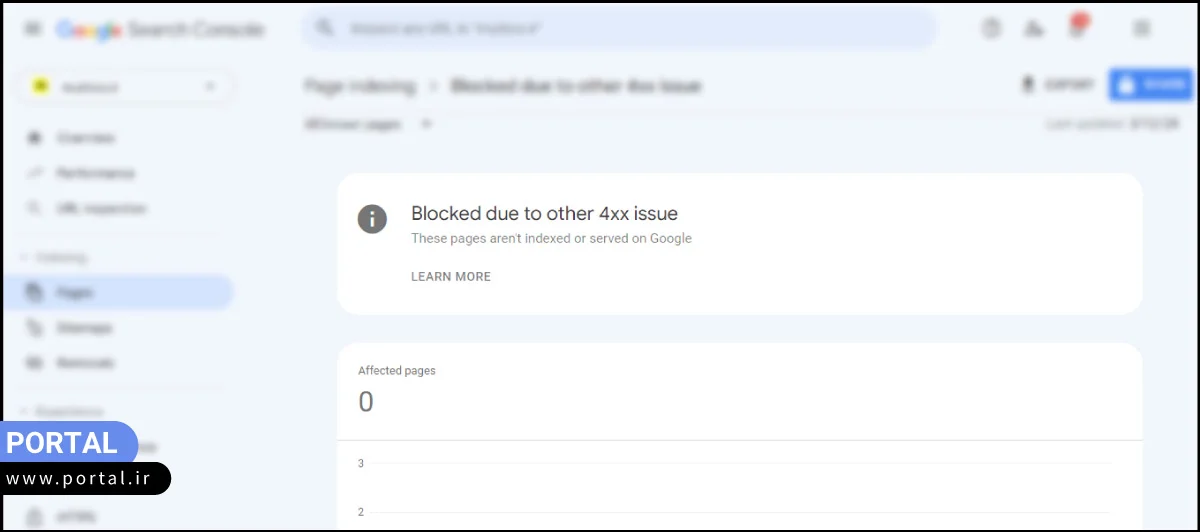
Task: Click the blue Share button
Action: pyautogui.click(x=1152, y=85)
